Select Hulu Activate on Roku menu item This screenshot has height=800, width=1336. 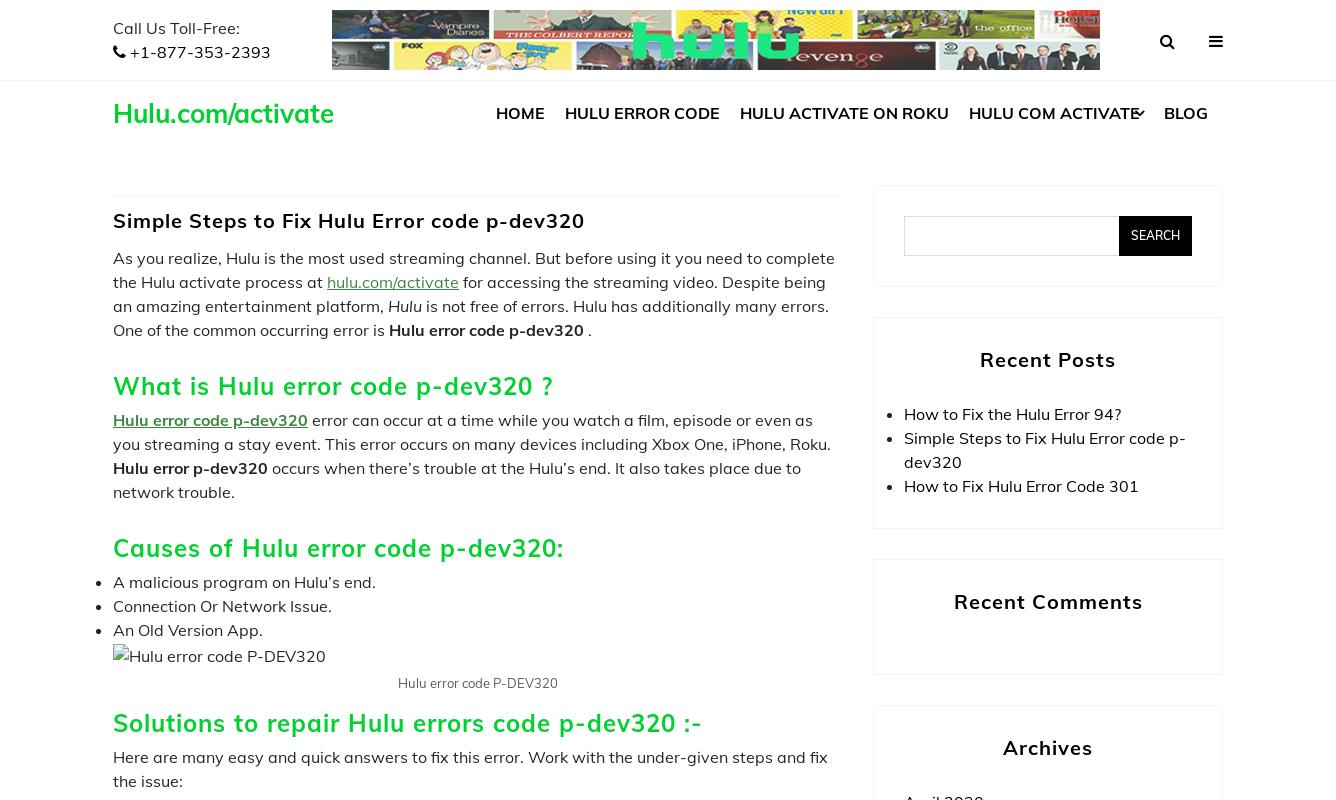pyautogui.click(x=844, y=113)
